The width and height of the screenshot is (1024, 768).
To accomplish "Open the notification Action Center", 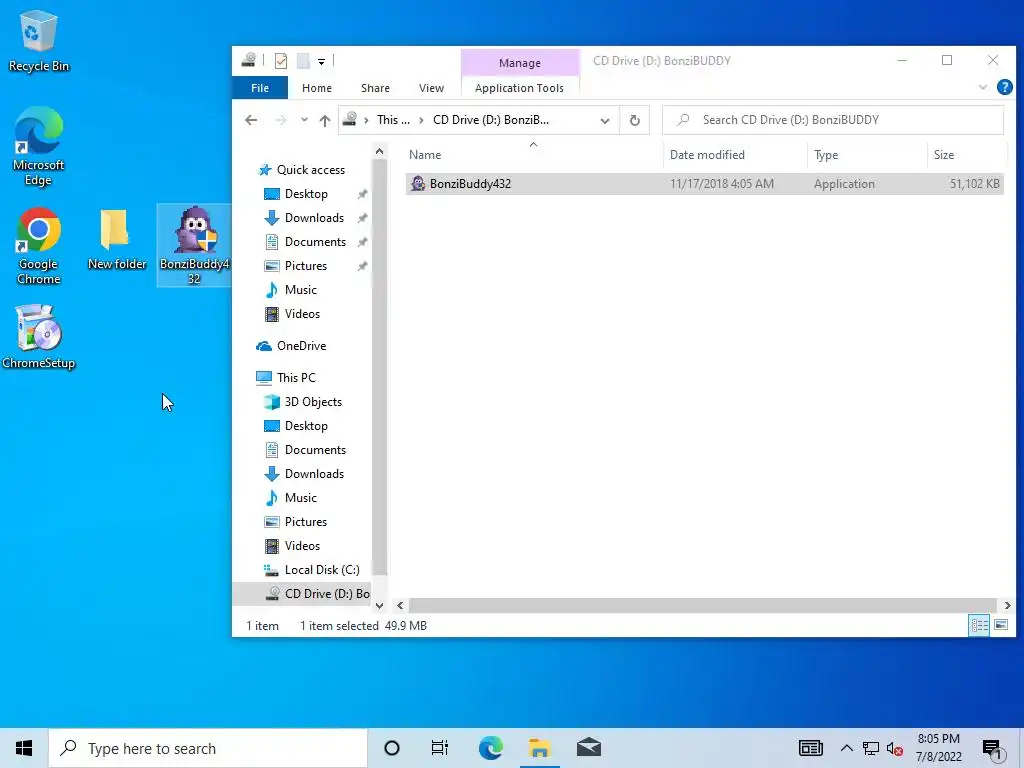I will pyautogui.click(x=993, y=750).
